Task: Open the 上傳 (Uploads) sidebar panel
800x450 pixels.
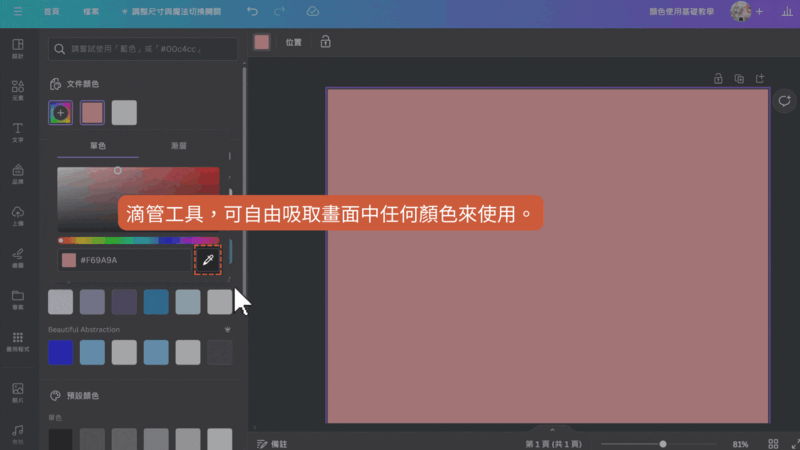Action: (x=18, y=216)
